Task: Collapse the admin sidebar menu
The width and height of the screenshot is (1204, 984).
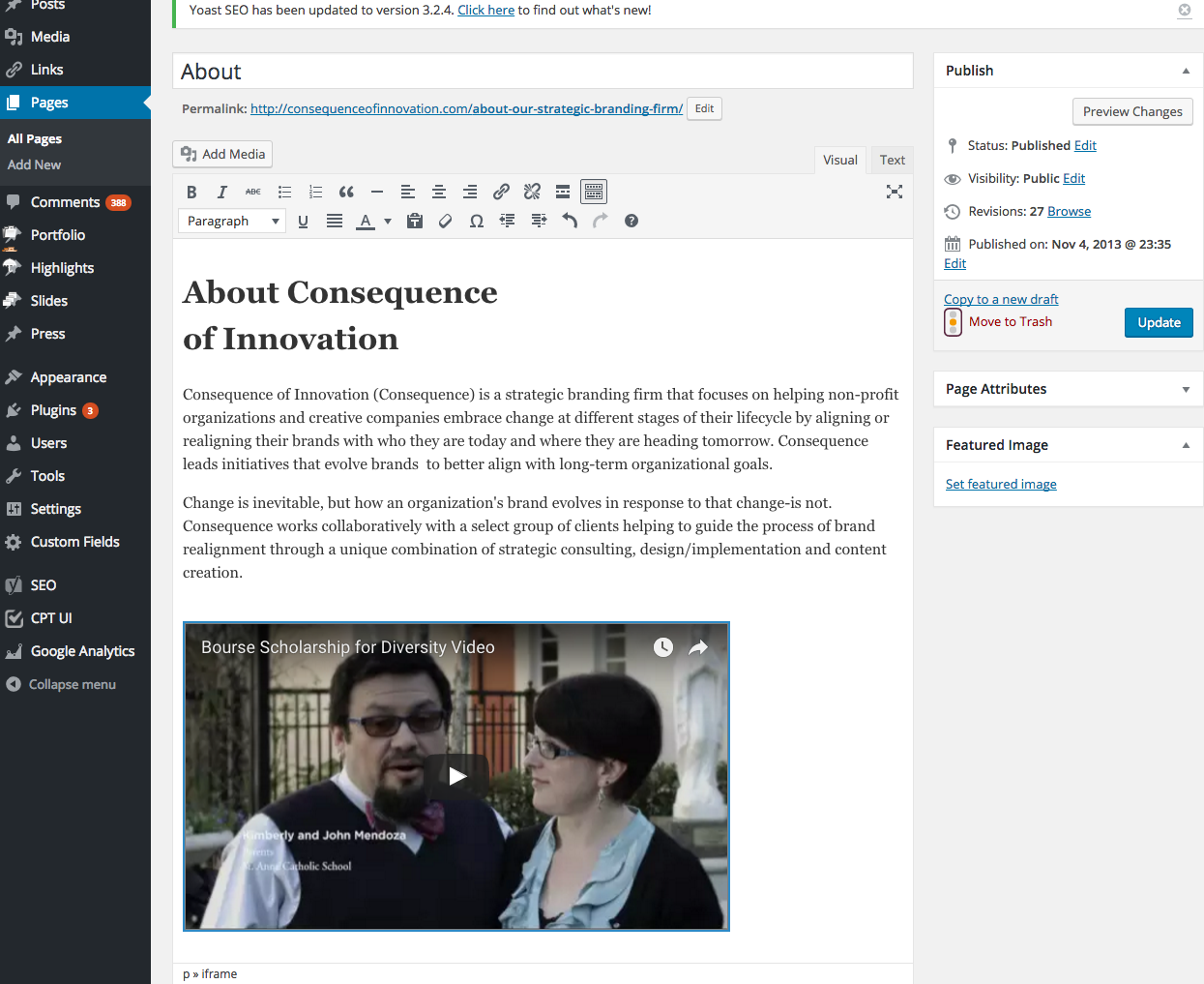Action: pyautogui.click(x=75, y=684)
